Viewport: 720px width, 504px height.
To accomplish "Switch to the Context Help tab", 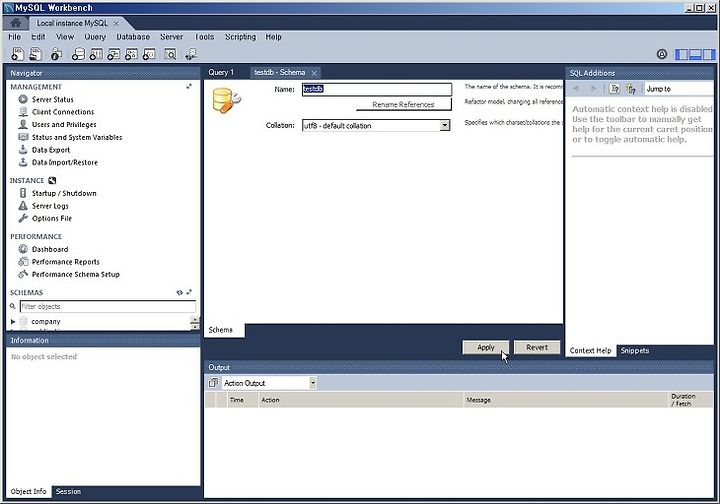I will point(591,351).
